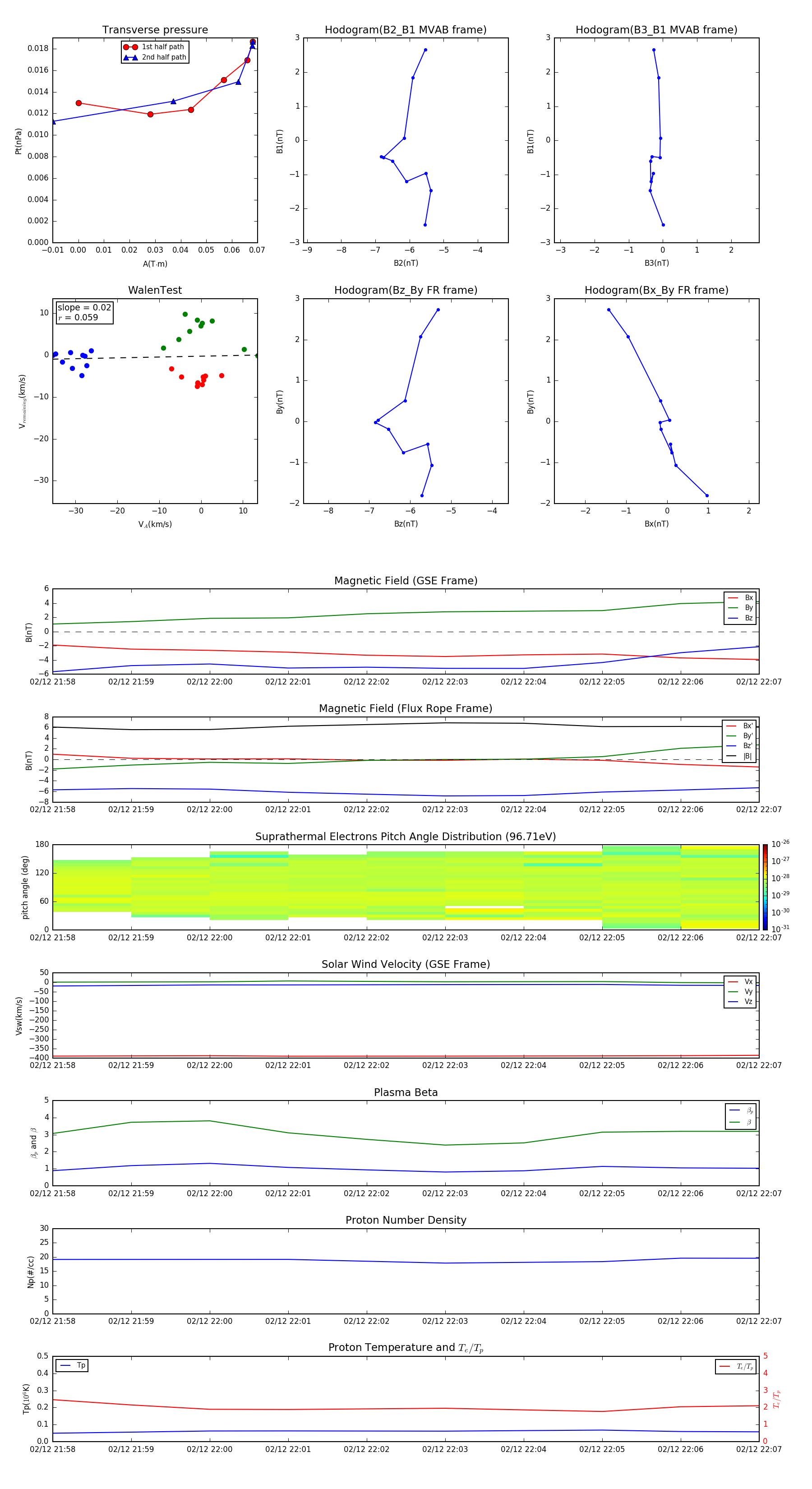Click the white gap in the pitch angle spectrogram
The image size is (812, 1489).
tap(484, 907)
